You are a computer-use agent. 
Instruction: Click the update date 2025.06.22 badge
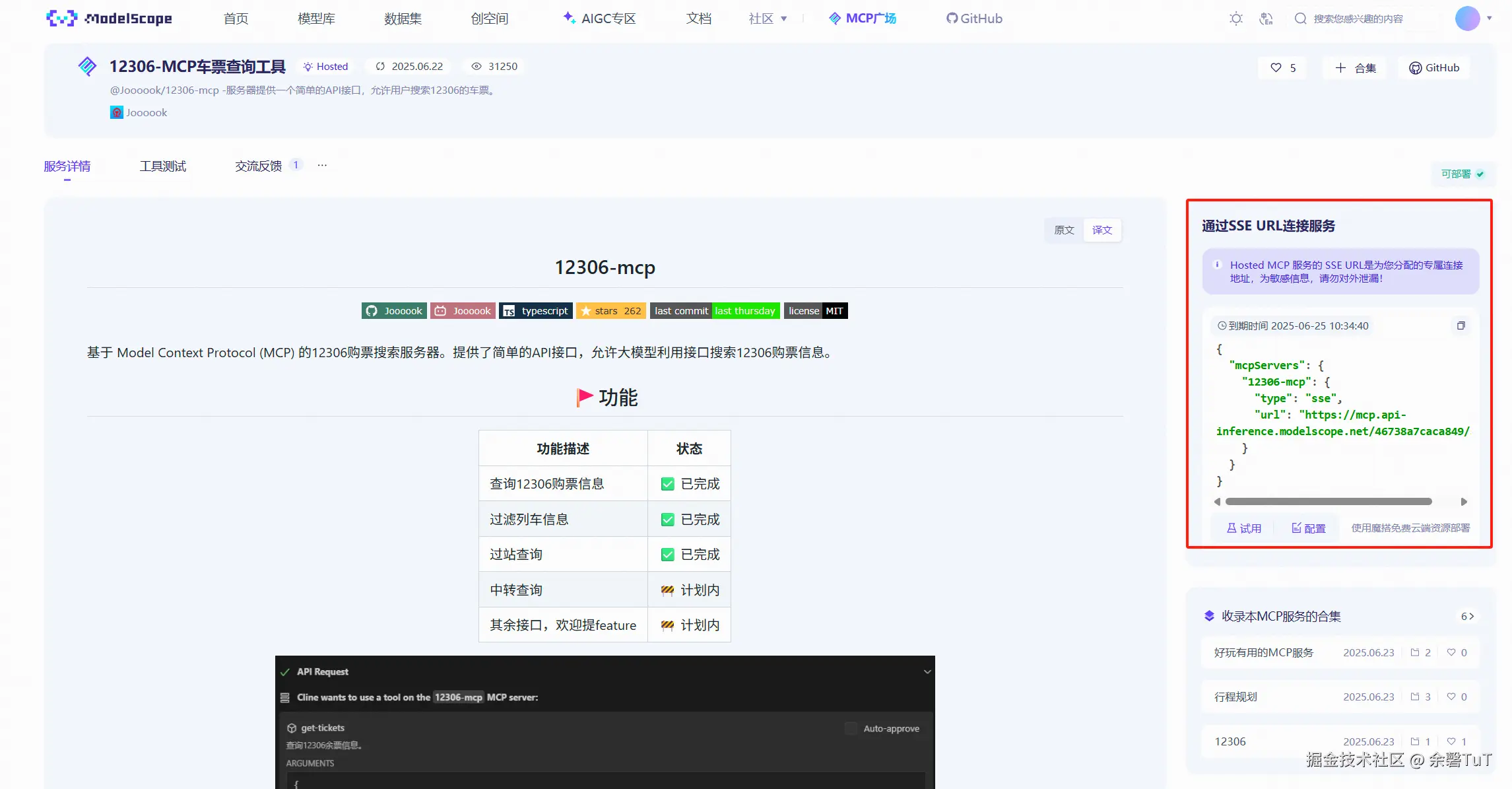[409, 66]
